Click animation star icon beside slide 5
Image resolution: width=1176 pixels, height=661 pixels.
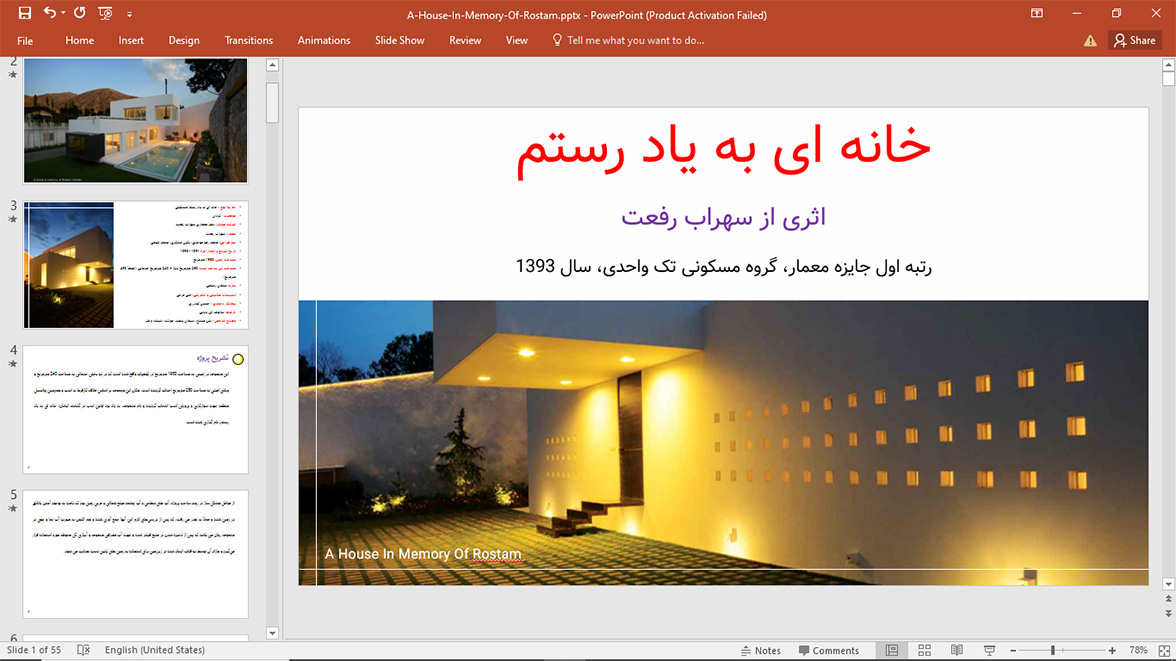(13, 509)
